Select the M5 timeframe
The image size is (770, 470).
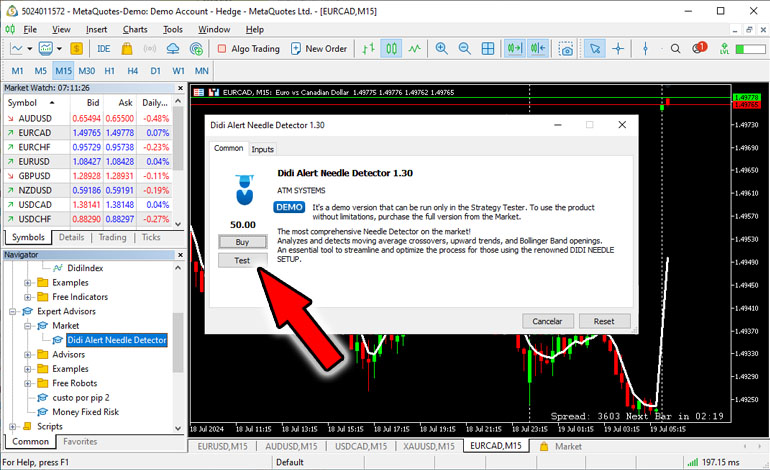pyautogui.click(x=40, y=71)
